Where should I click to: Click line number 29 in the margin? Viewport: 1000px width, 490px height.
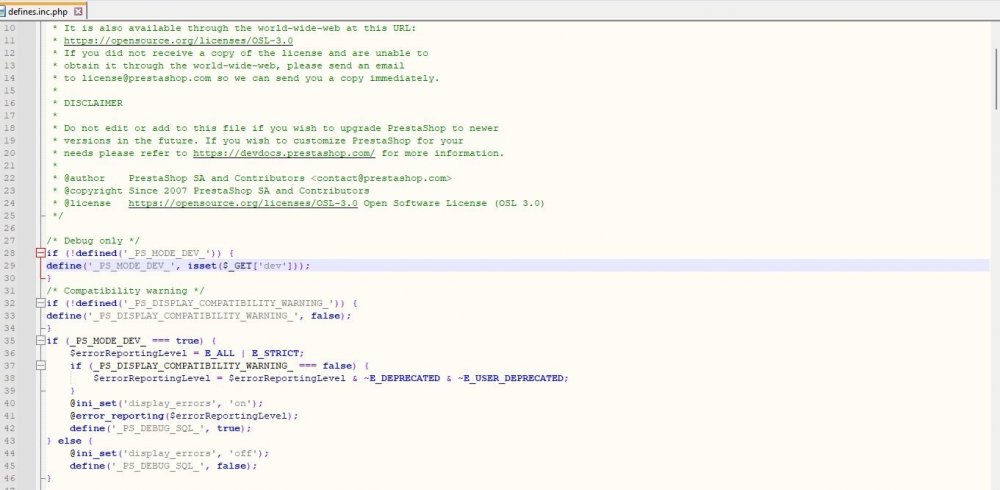click(x=10, y=265)
